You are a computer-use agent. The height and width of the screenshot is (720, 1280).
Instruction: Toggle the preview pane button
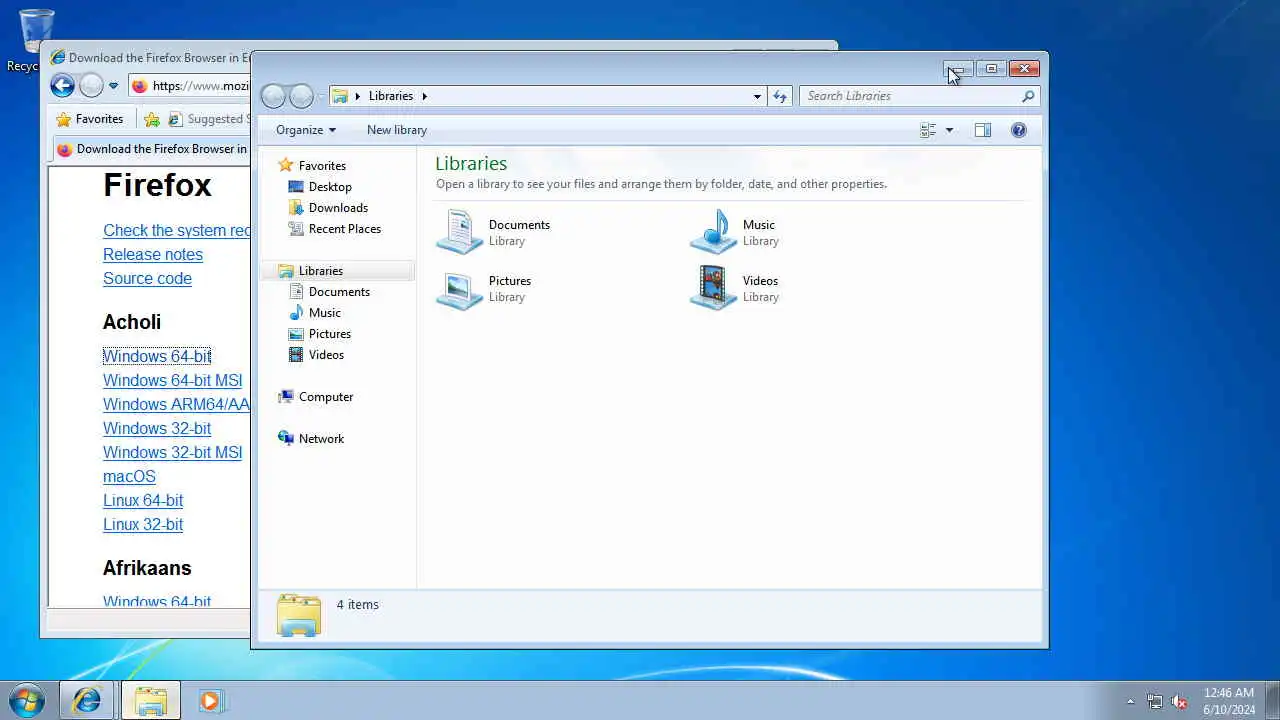(x=983, y=130)
